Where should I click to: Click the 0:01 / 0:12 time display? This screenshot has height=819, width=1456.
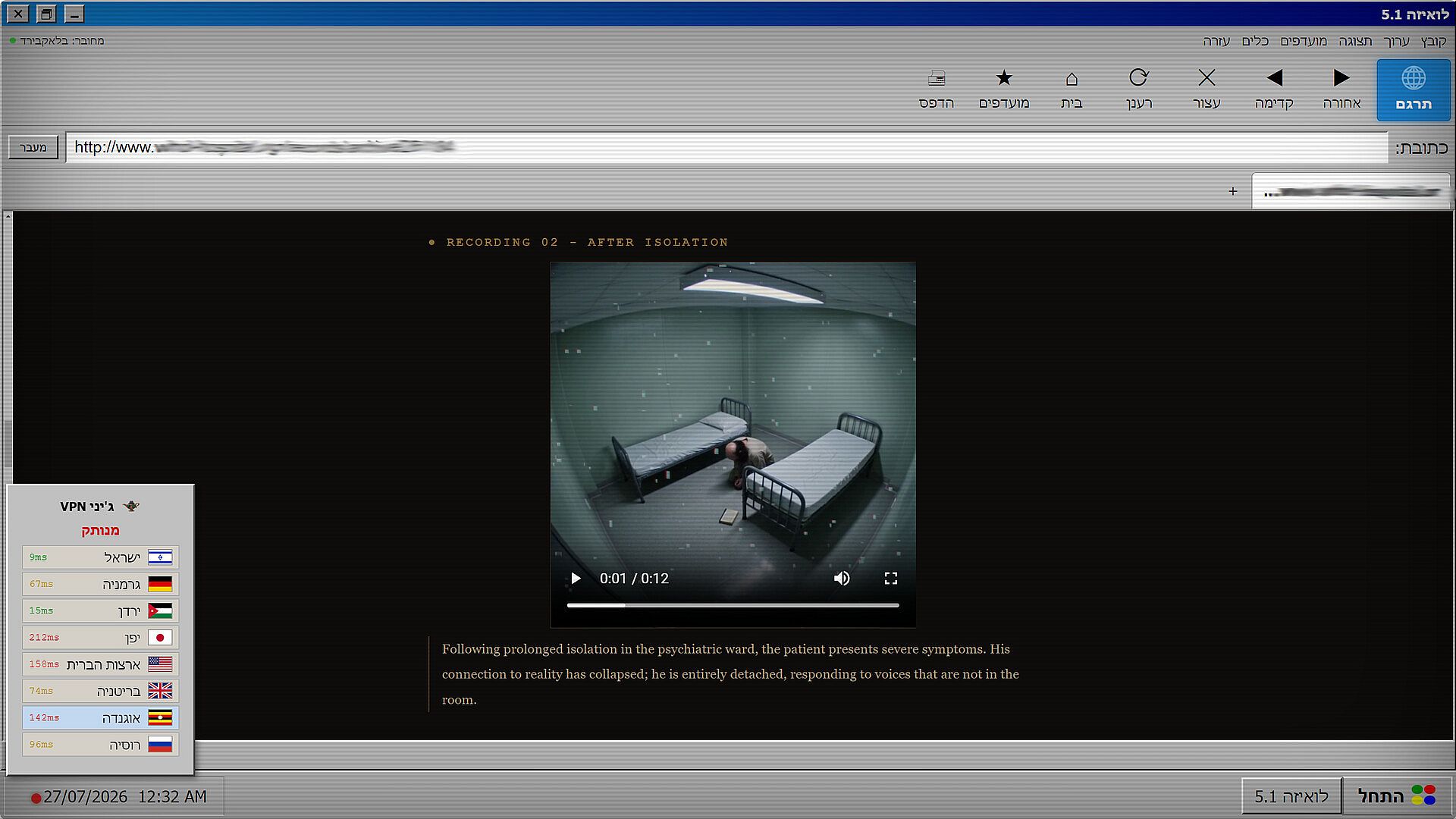click(634, 579)
